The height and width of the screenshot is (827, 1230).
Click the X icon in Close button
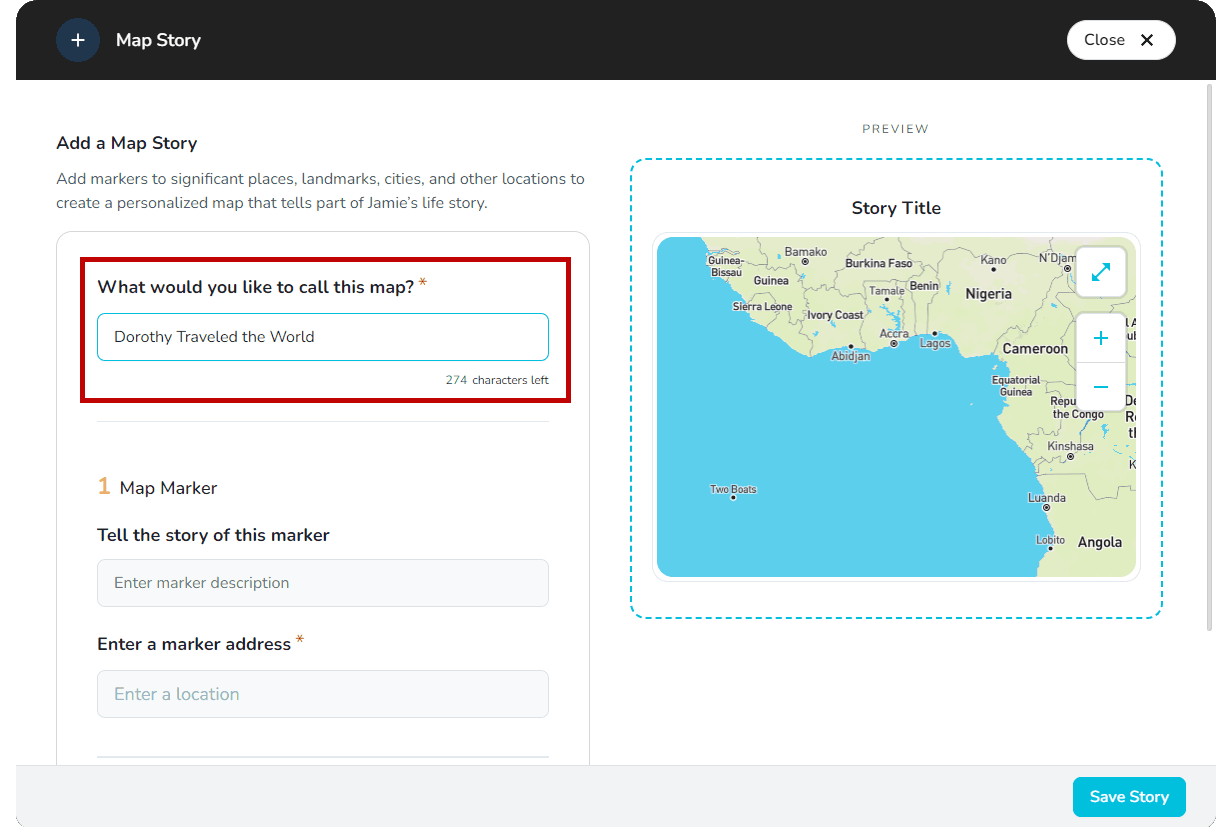[1147, 40]
